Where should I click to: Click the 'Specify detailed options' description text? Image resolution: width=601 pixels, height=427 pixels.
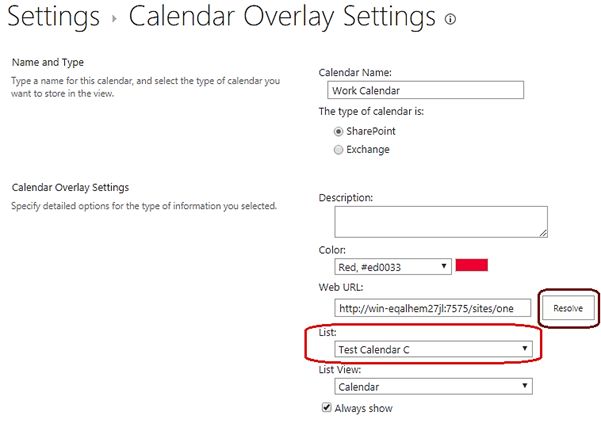pyautogui.click(x=144, y=206)
